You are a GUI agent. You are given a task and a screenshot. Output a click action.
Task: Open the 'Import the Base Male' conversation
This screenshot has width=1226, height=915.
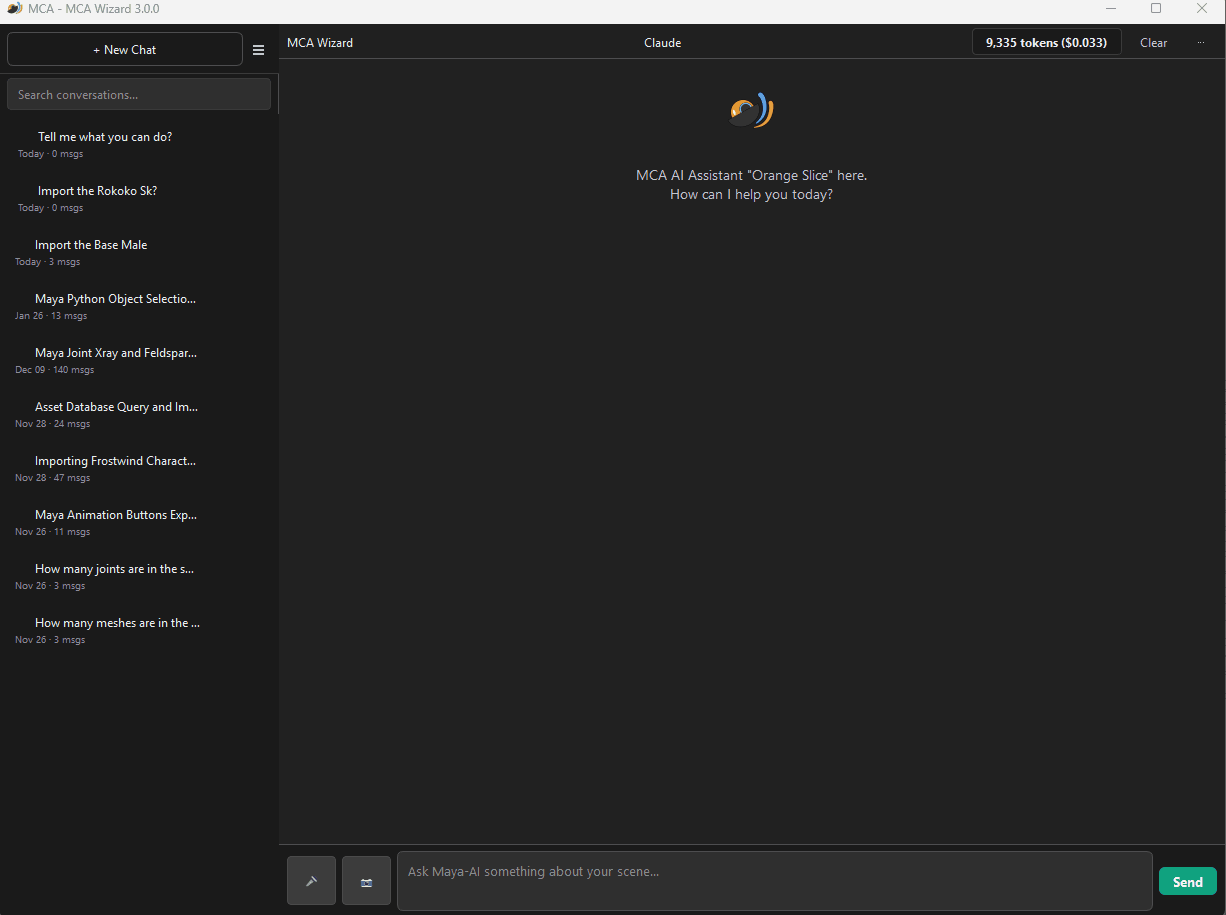pos(139,253)
